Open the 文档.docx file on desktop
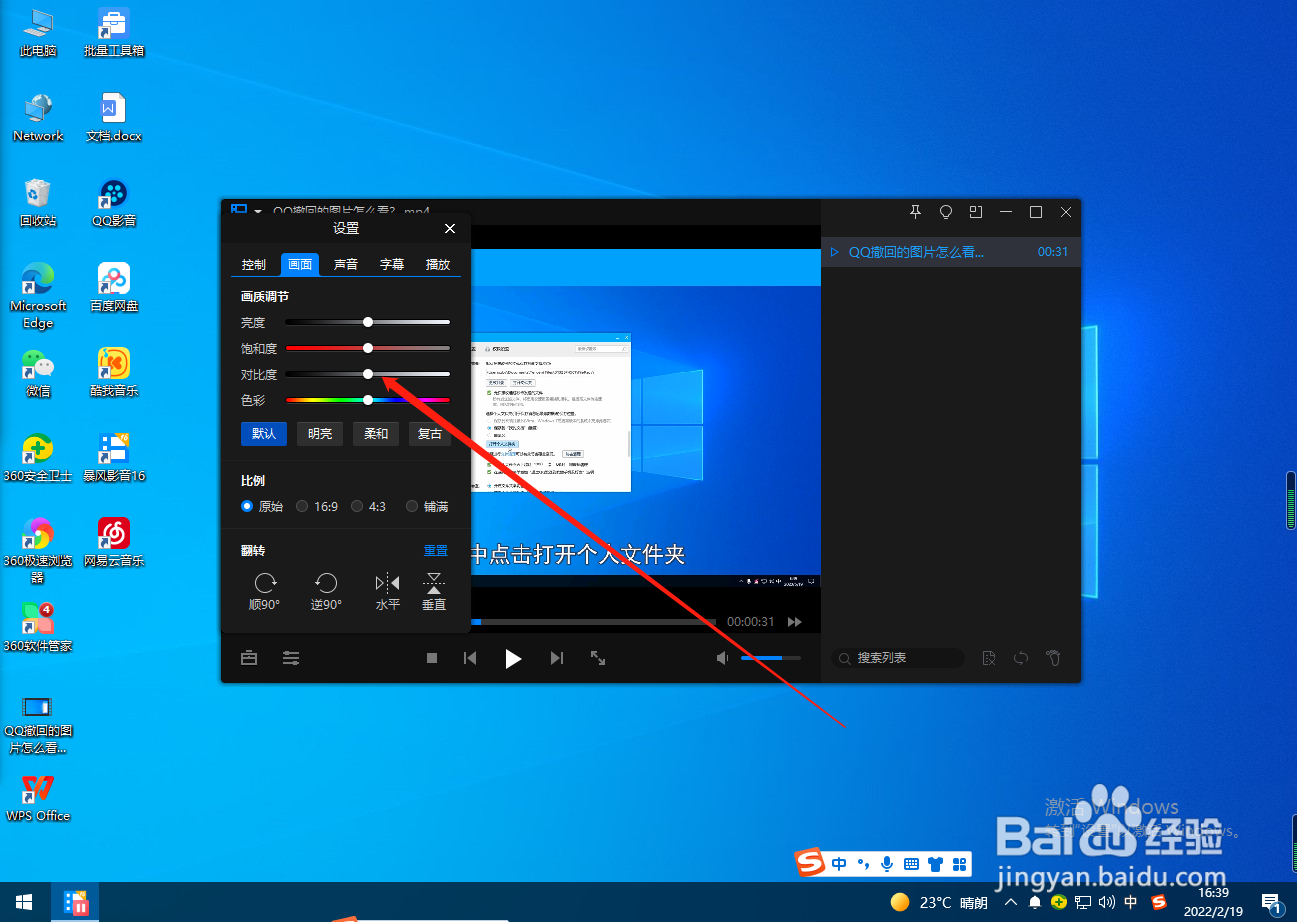1297x922 pixels. [x=114, y=117]
